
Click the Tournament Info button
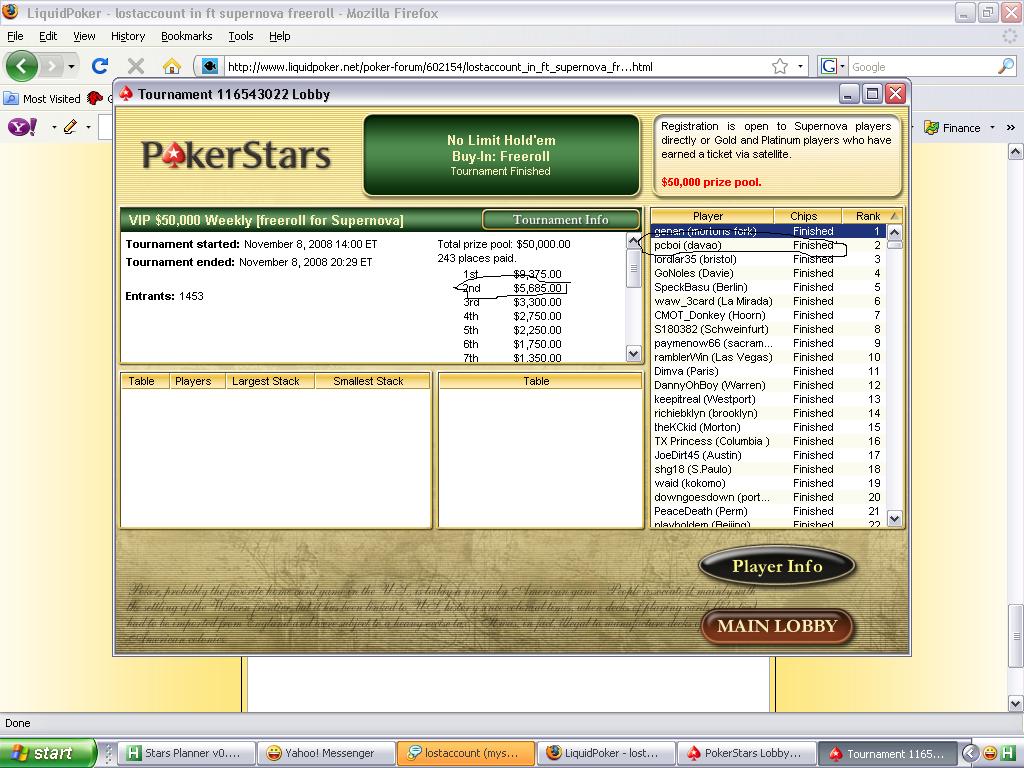click(560, 220)
